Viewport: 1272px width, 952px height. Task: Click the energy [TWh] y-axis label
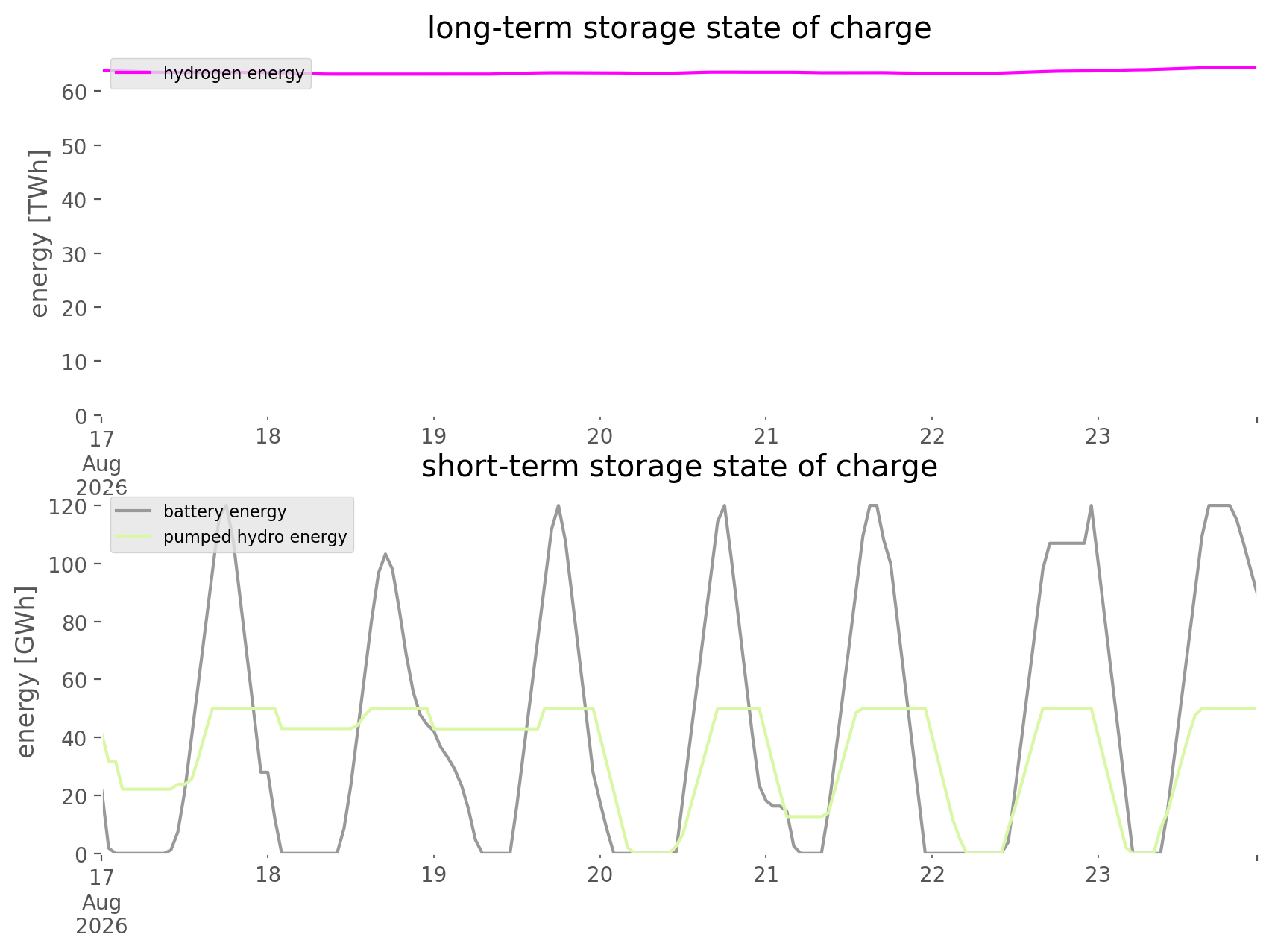click(40, 233)
